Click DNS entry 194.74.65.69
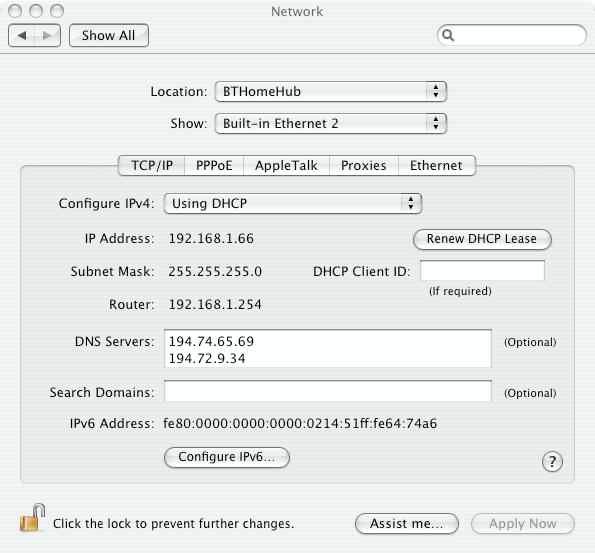This screenshot has width=595, height=553. click(x=211, y=341)
